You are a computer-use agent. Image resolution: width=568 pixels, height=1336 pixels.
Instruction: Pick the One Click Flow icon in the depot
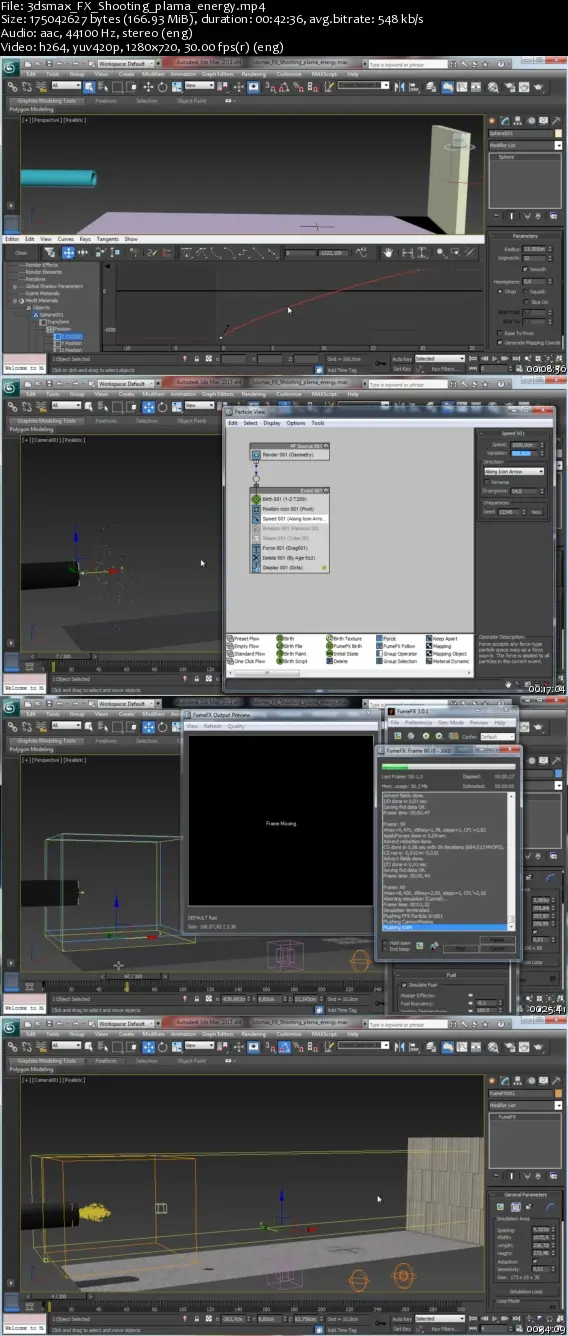pyautogui.click(x=231, y=661)
